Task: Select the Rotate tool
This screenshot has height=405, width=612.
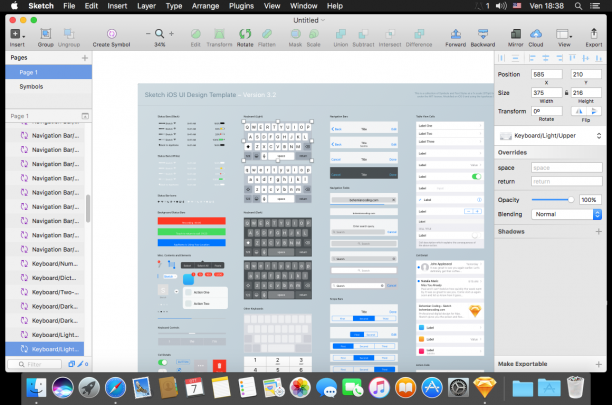Action: point(245,34)
